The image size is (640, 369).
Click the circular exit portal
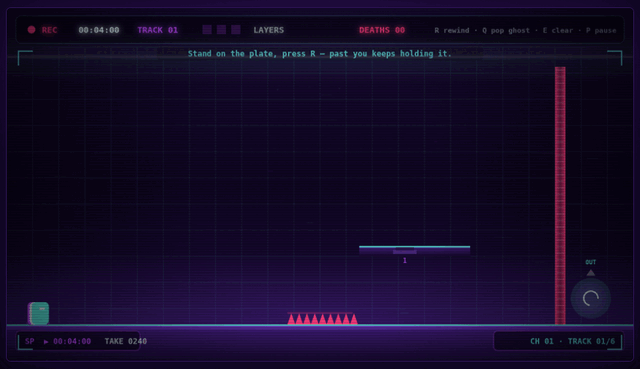pyautogui.click(x=591, y=298)
